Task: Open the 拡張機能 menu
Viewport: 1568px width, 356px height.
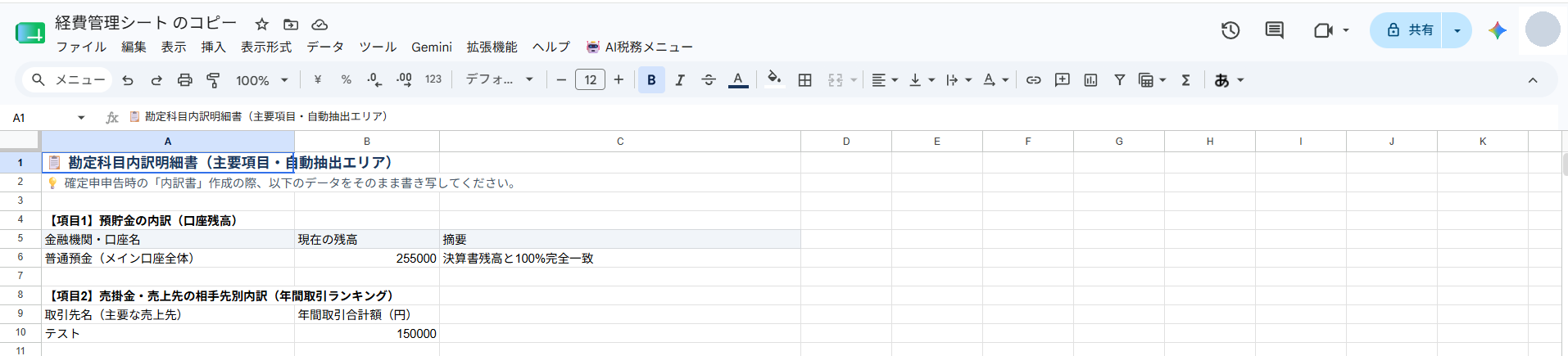Action: [492, 47]
